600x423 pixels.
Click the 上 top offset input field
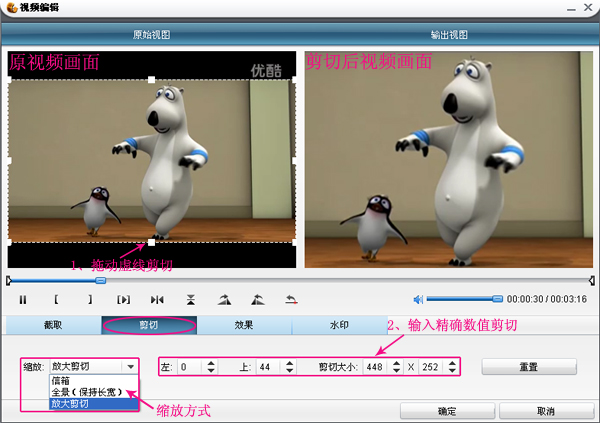click(x=270, y=367)
